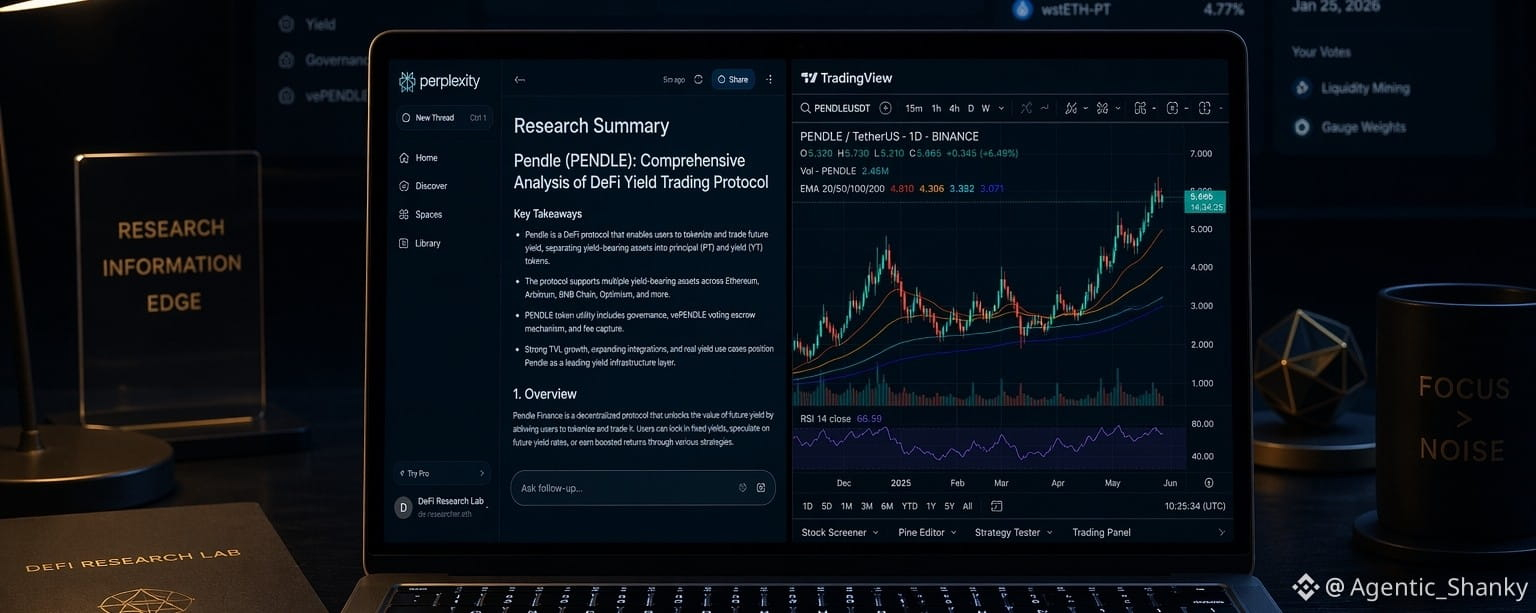Screen dimensions: 1536x613
Task: Click the DeFi Research Lab avatar
Action: tap(404, 507)
